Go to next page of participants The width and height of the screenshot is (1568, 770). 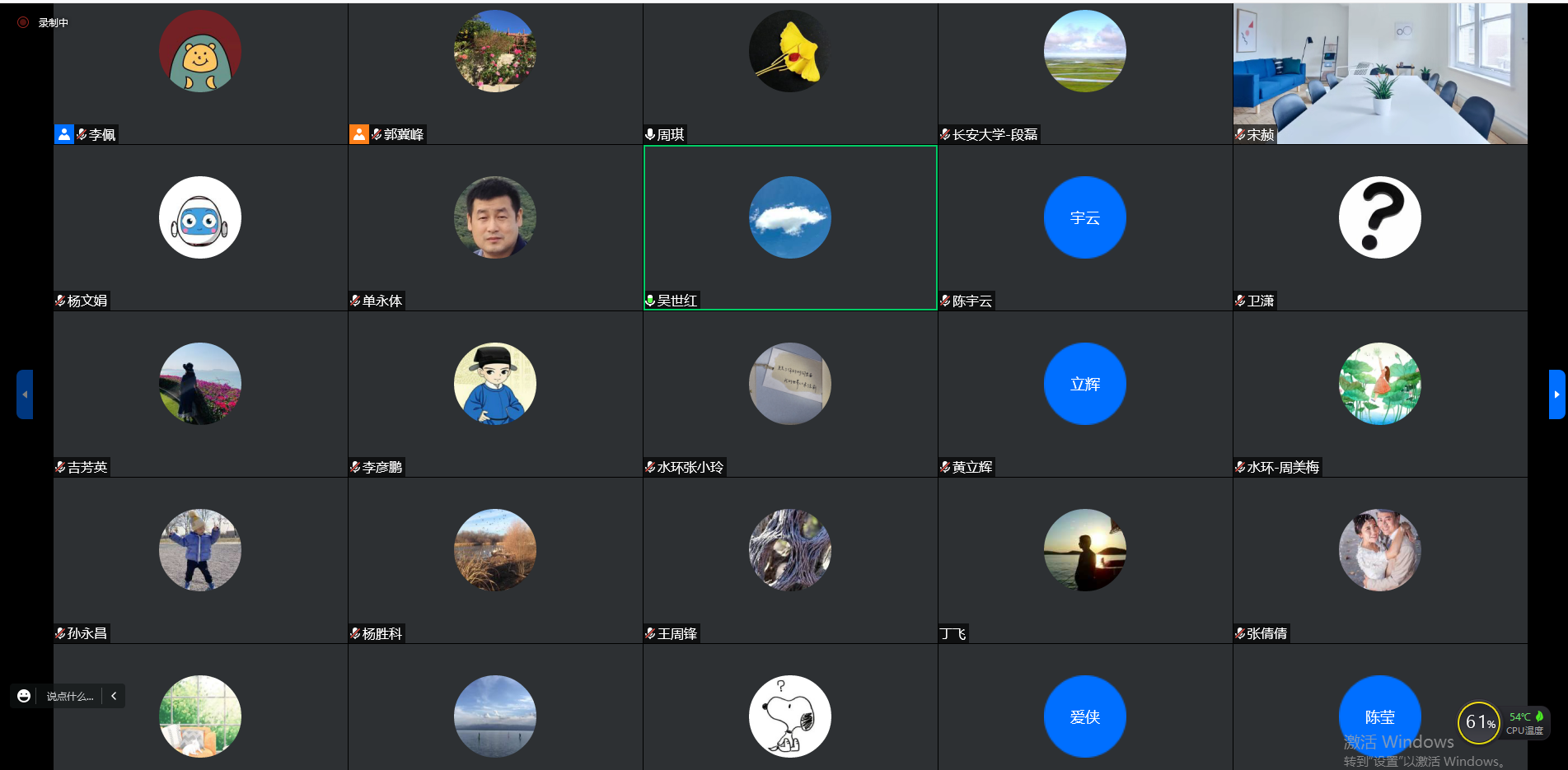coord(1556,394)
